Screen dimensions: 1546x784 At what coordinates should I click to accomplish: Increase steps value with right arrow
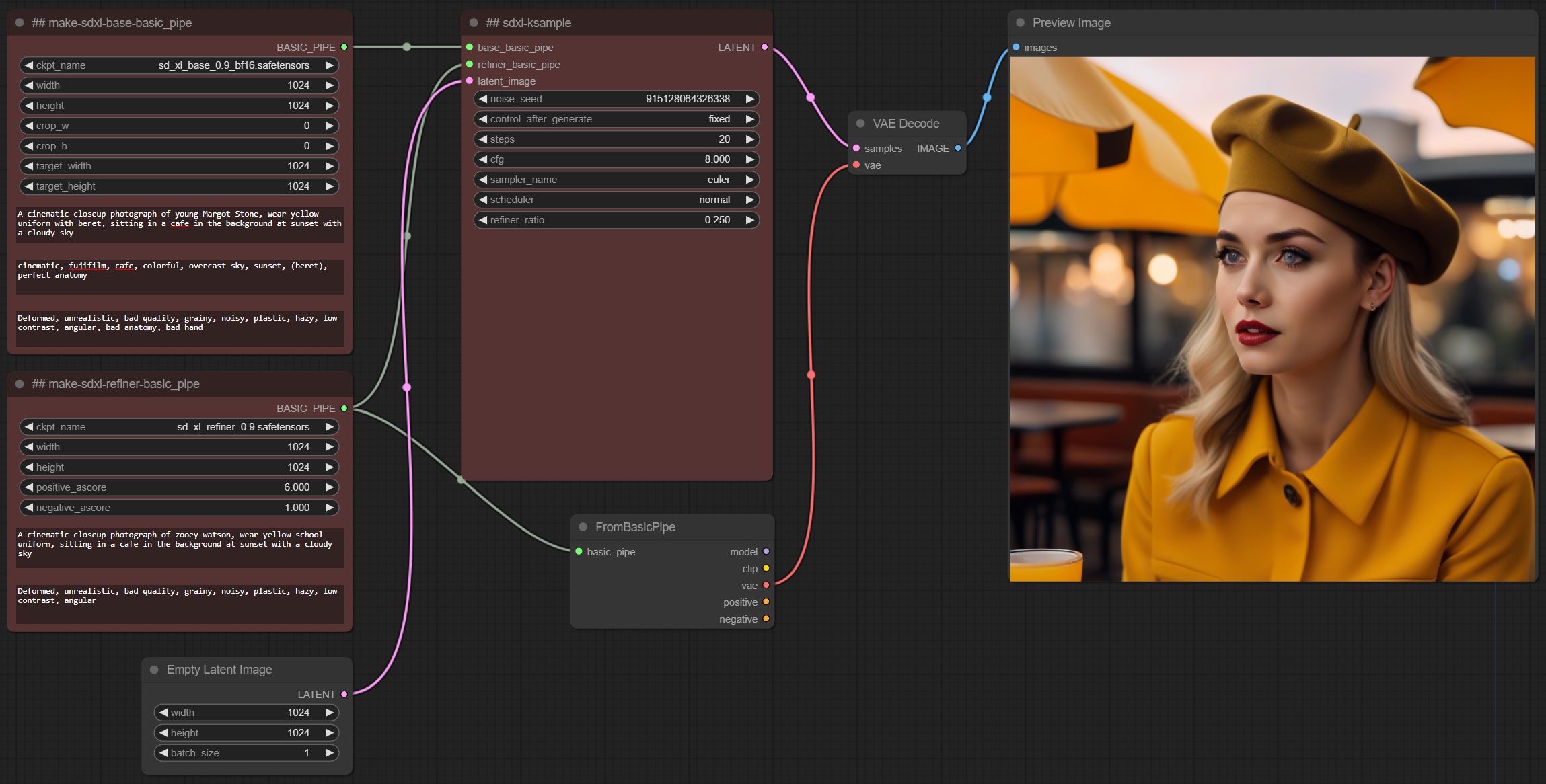(749, 139)
